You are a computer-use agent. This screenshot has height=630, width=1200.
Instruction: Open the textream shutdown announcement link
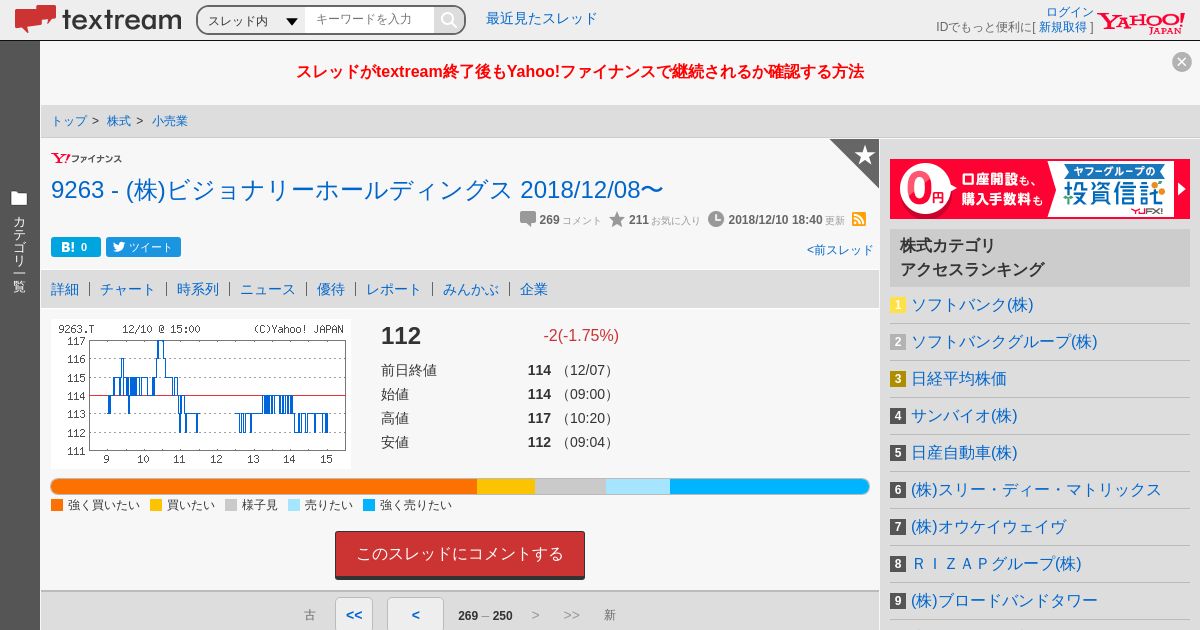(580, 72)
